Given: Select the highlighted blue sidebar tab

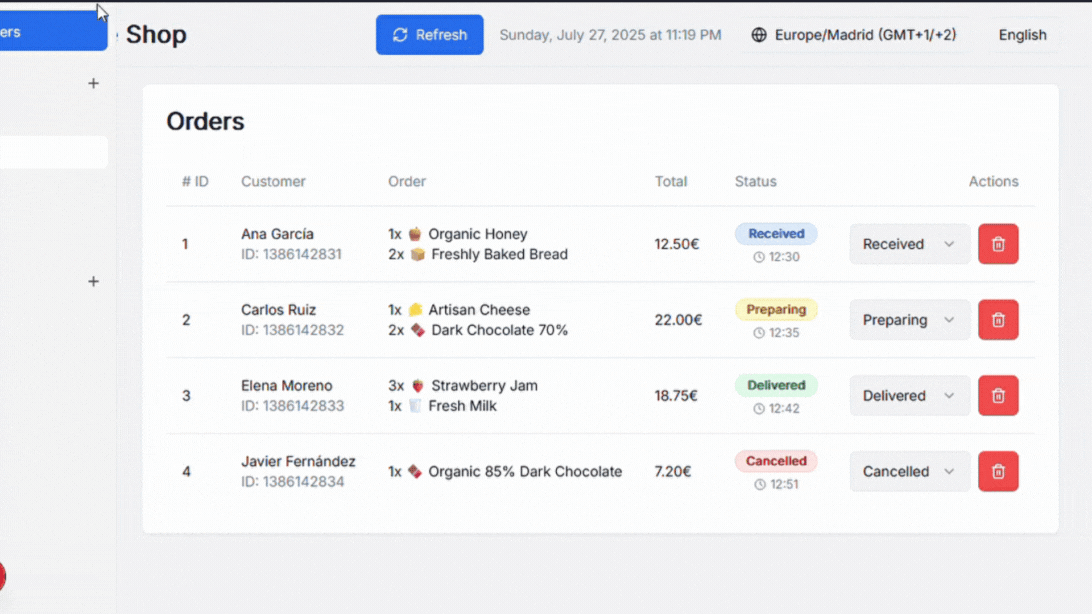Looking at the screenshot, I should click(x=50, y=32).
